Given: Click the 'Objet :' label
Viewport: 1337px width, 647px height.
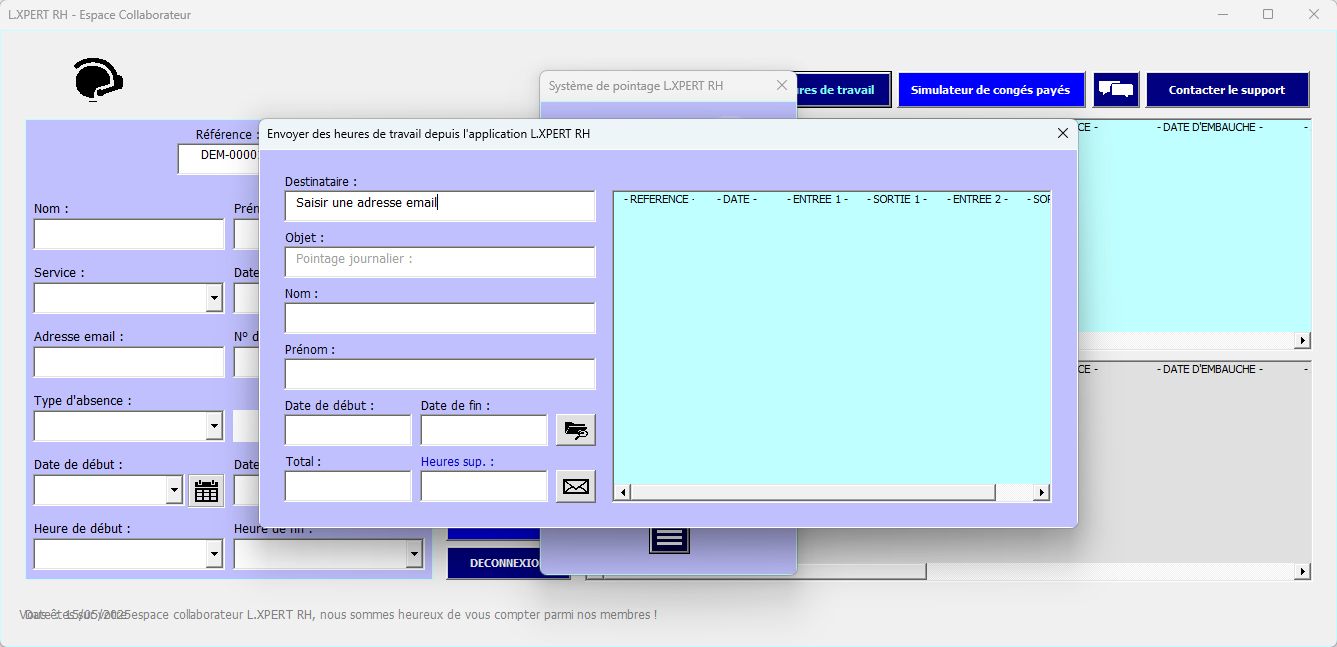Looking at the screenshot, I should click(305, 238).
